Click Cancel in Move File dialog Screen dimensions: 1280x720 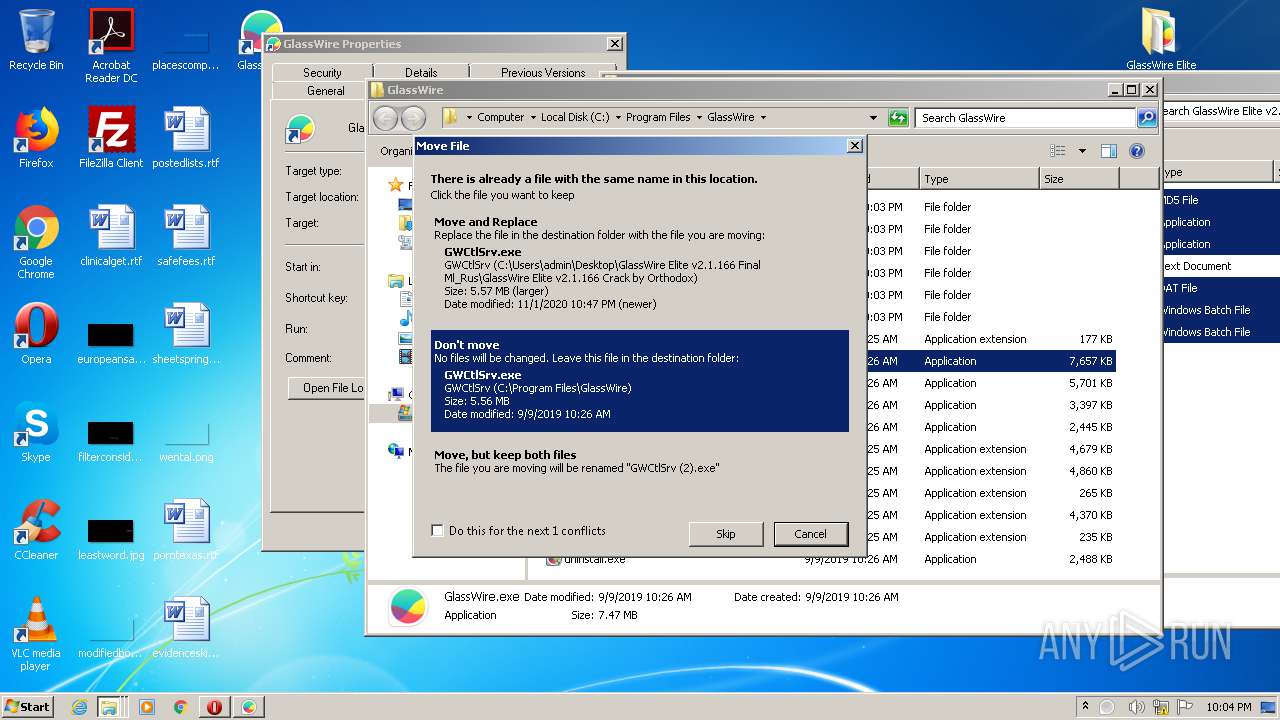click(x=811, y=534)
